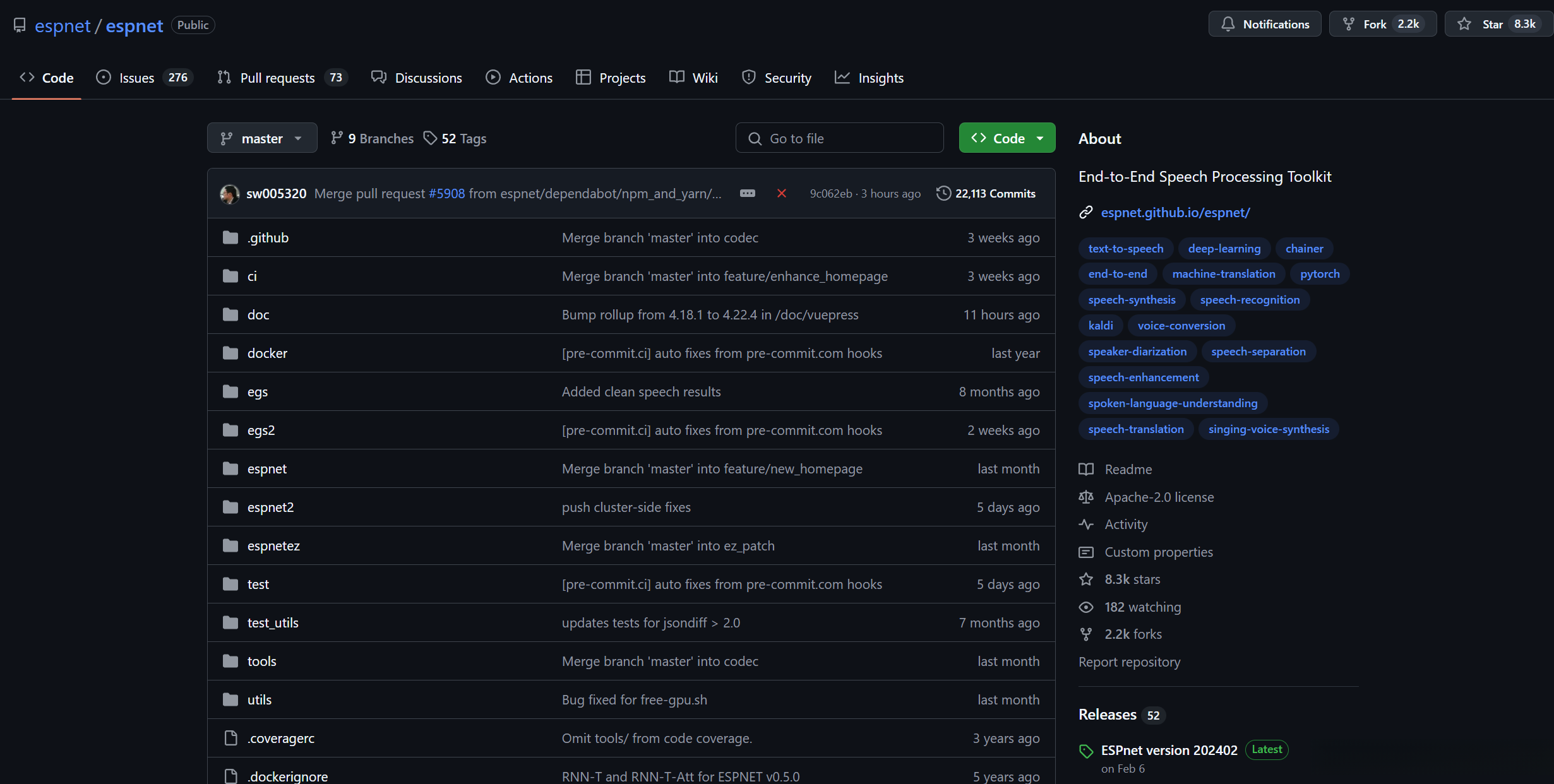The width and height of the screenshot is (1554, 784).
Task: Open the .coveragerc file
Action: (280, 739)
